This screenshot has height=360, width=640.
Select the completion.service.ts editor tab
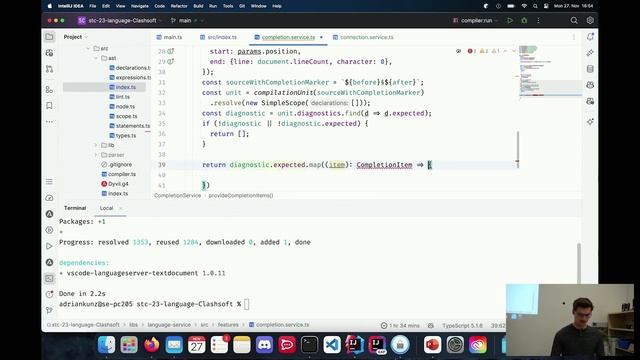(x=288, y=37)
